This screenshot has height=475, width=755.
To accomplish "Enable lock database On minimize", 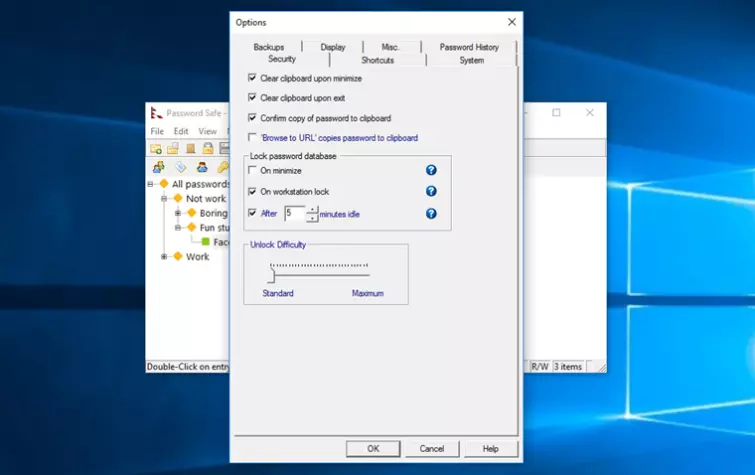I will (x=252, y=171).
